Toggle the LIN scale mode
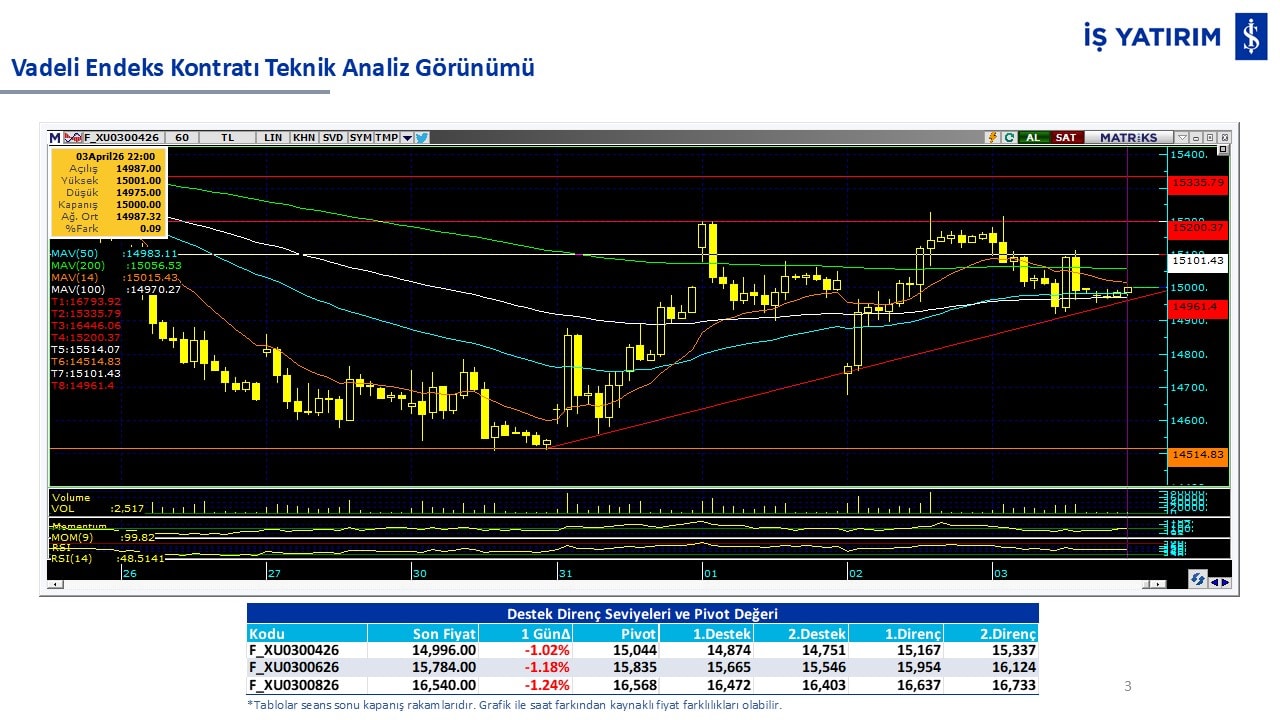1280x720 pixels. [x=272, y=138]
